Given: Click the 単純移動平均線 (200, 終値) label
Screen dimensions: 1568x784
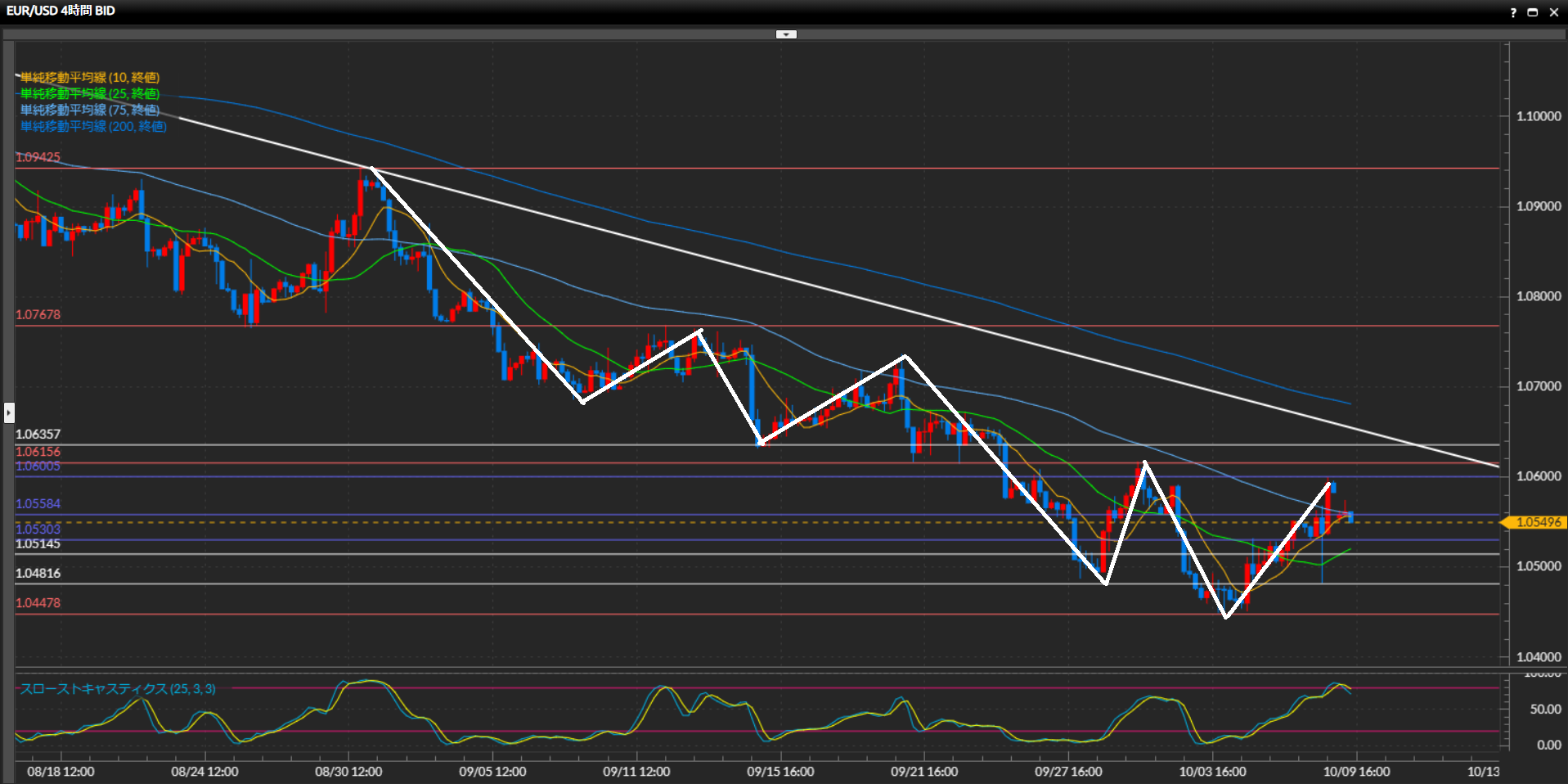Looking at the screenshot, I should (93, 127).
